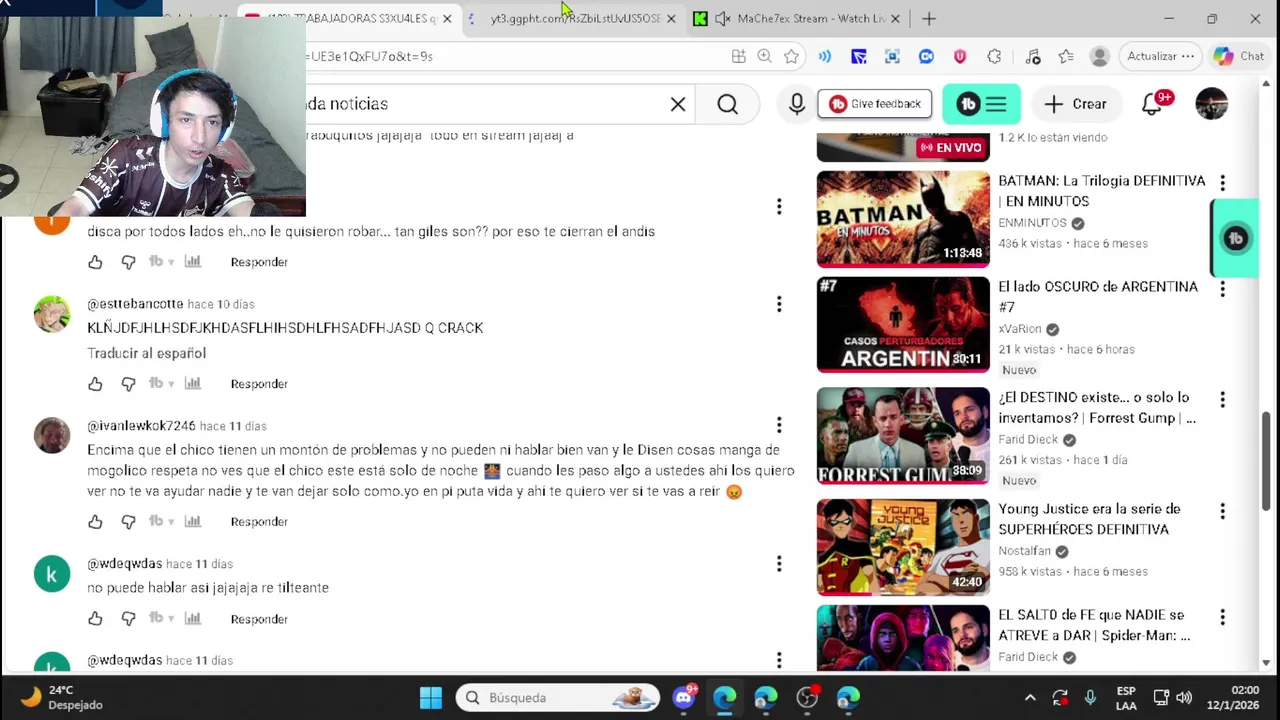Open more options for @esttebancotte comment
The width and height of the screenshot is (1280, 720).
(x=779, y=304)
